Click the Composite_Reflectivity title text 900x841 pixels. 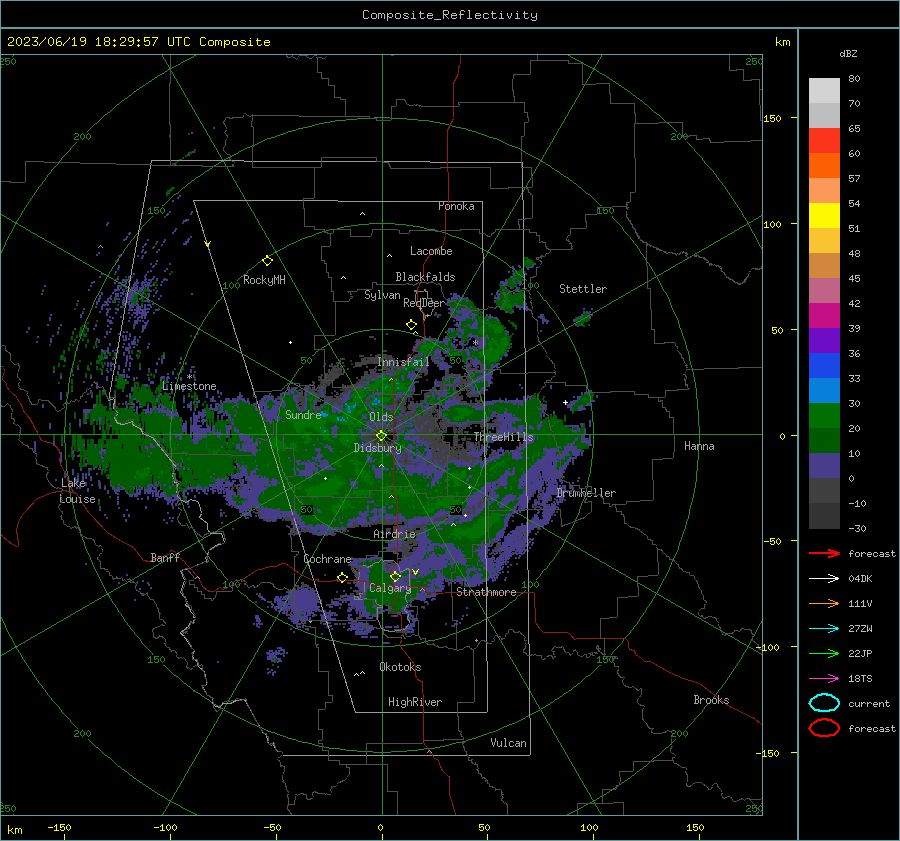pyautogui.click(x=450, y=15)
